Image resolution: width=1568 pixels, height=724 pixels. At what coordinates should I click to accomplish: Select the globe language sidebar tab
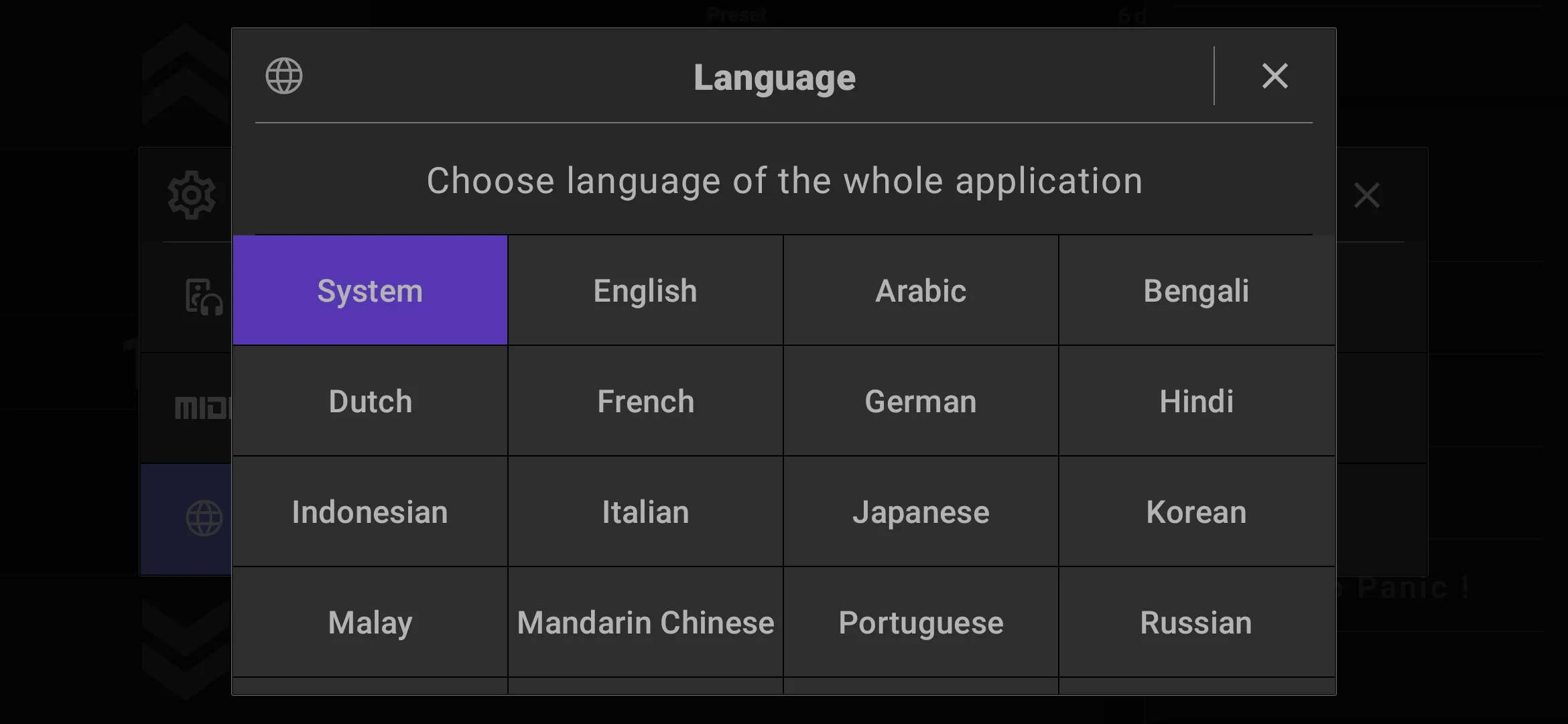[x=204, y=518]
